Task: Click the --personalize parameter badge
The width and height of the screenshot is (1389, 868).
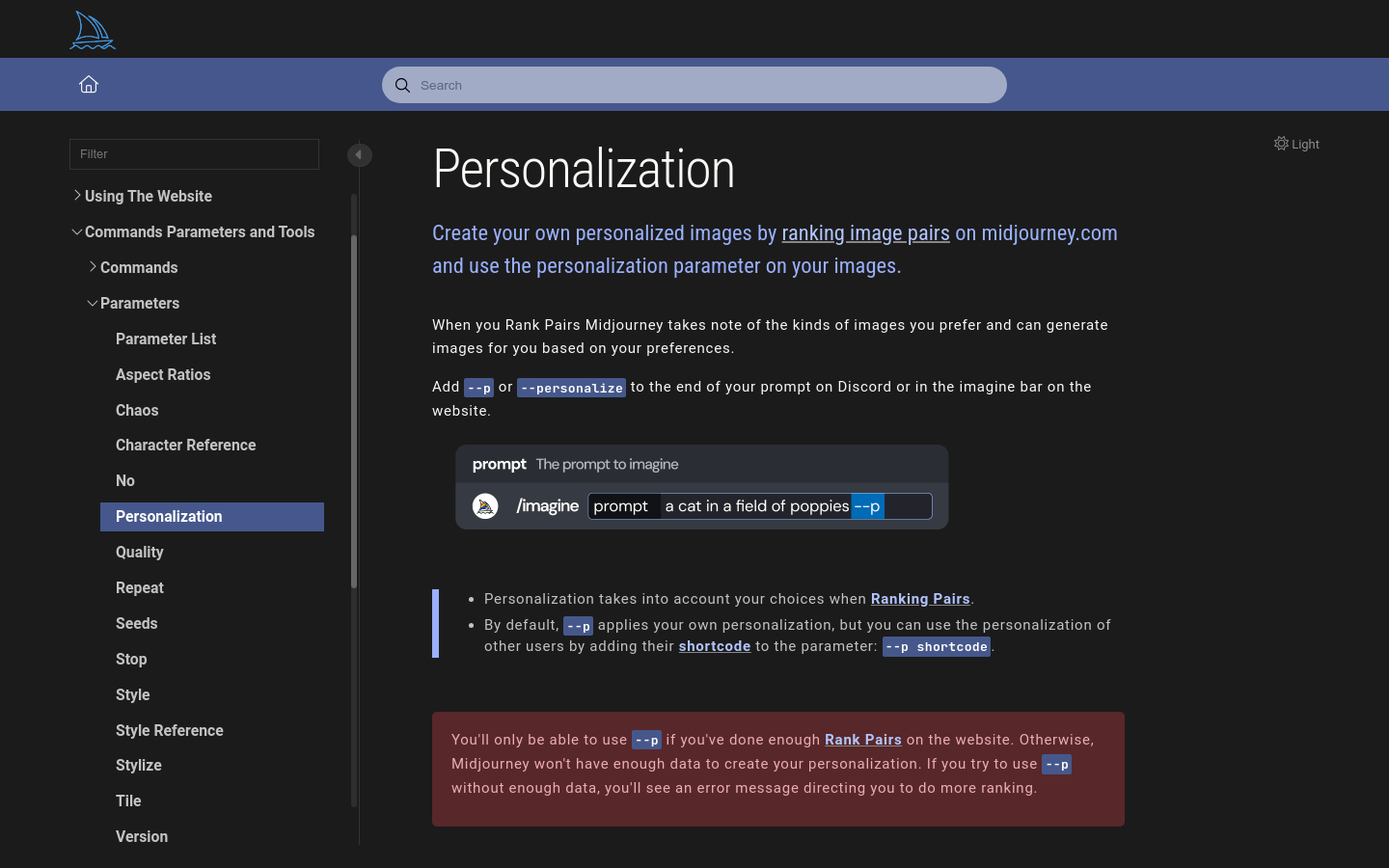Action: [572, 388]
